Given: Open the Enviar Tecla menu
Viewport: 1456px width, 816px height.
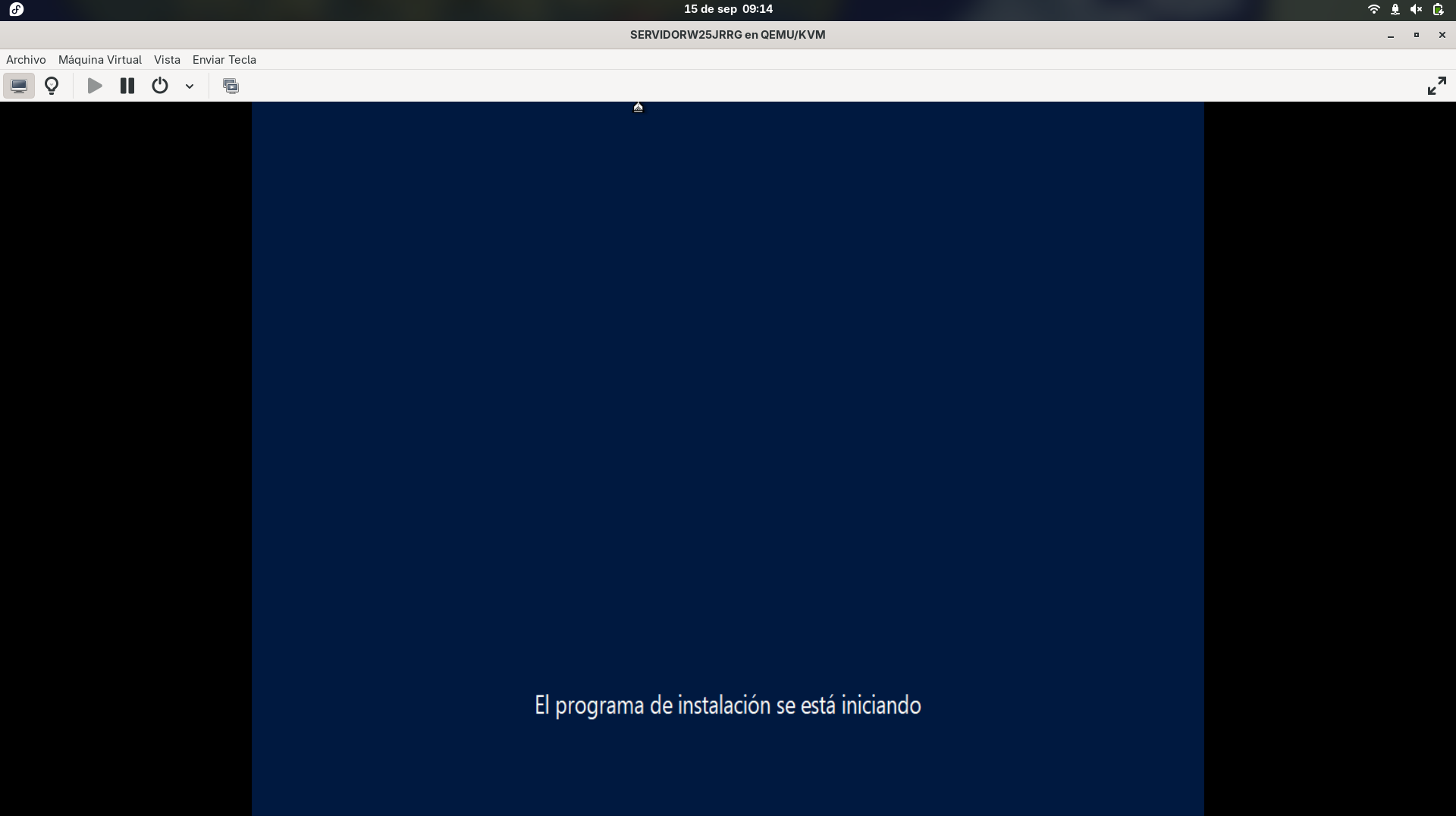Looking at the screenshot, I should pyautogui.click(x=224, y=59).
